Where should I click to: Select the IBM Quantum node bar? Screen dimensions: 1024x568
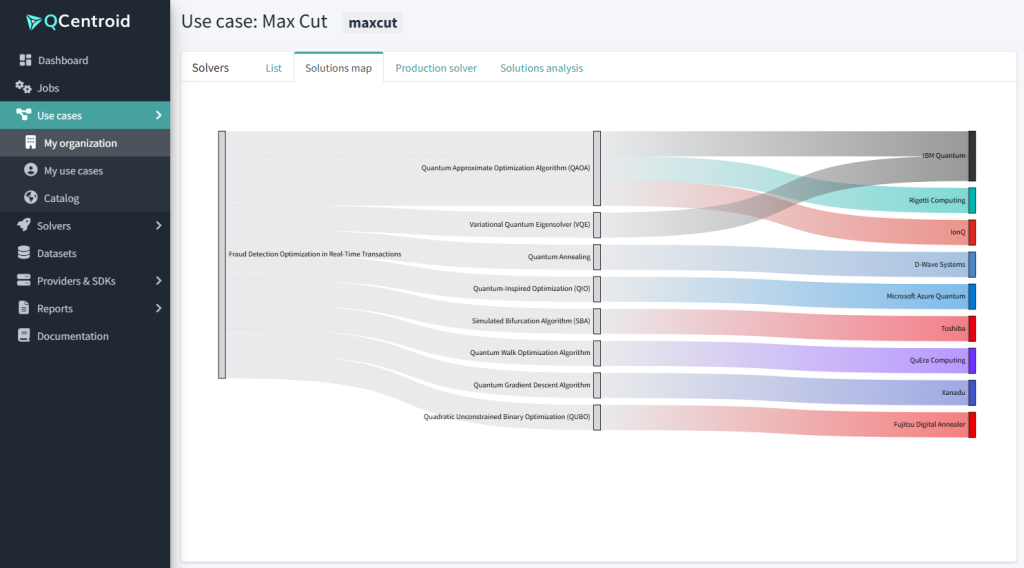tap(971, 156)
